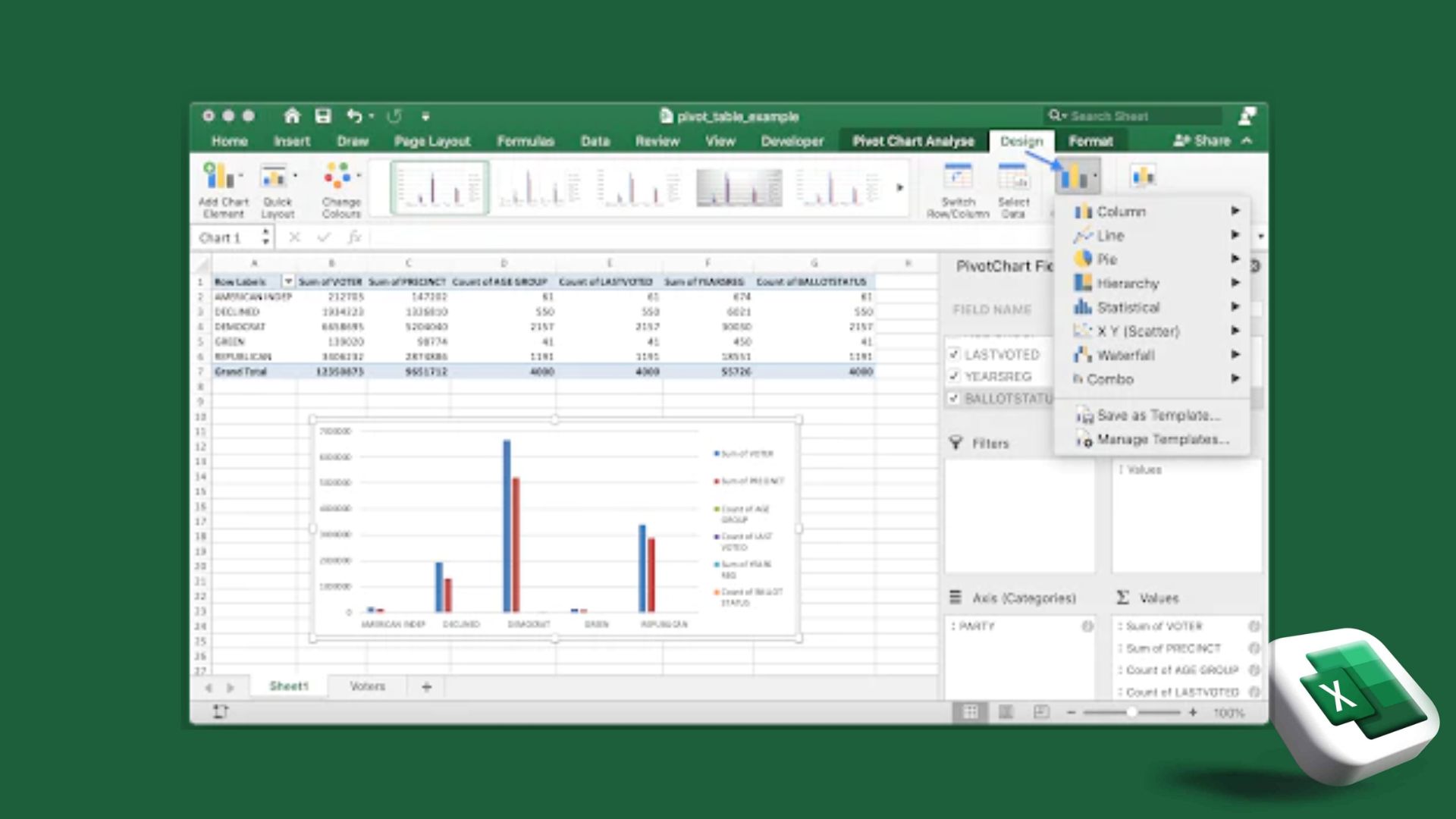Click Page Break view icon in status bar

pos(1041,712)
